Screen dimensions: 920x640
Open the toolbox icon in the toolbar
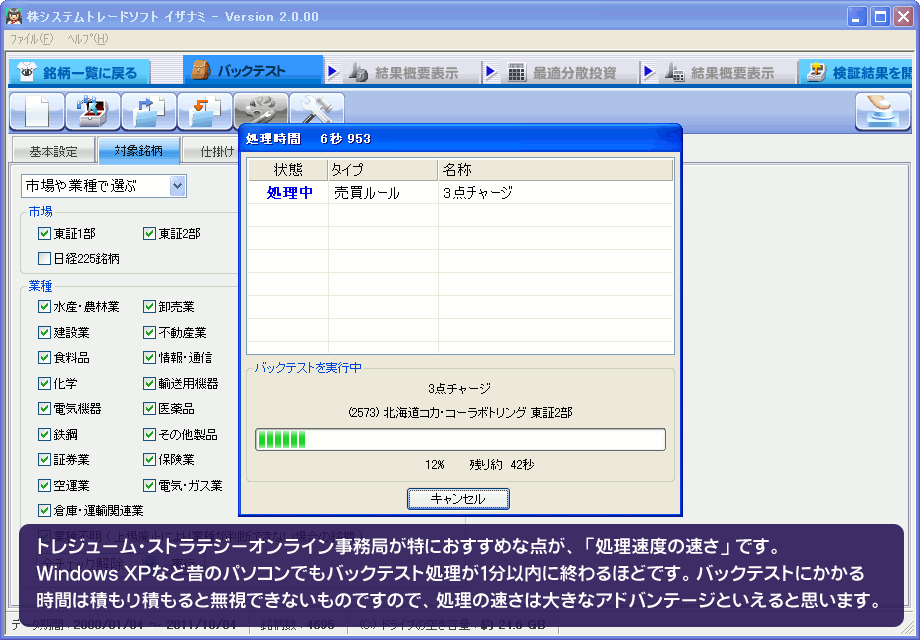(93, 111)
